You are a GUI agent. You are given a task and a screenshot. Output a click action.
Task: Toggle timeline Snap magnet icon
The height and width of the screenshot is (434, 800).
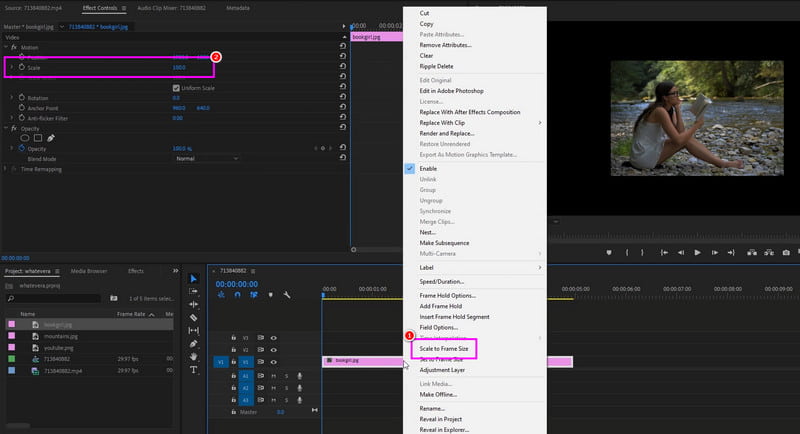point(237,295)
